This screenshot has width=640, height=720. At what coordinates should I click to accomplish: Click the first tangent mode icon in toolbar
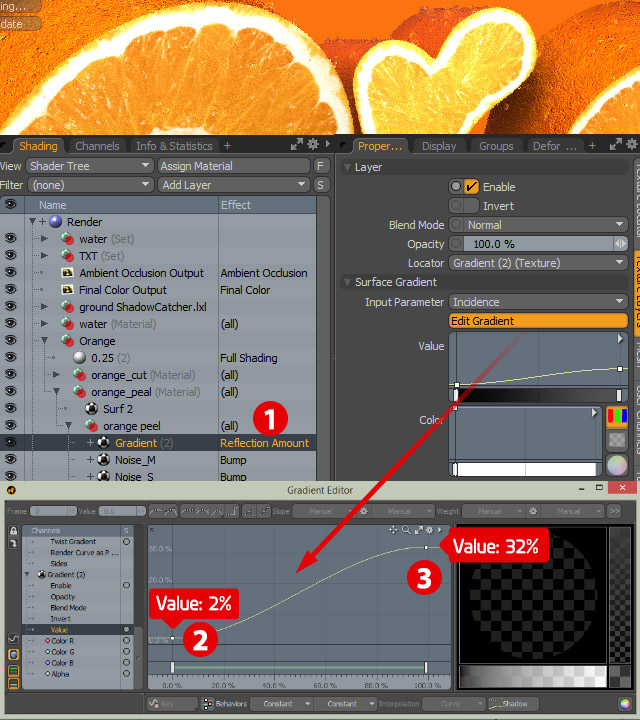[x=156, y=511]
